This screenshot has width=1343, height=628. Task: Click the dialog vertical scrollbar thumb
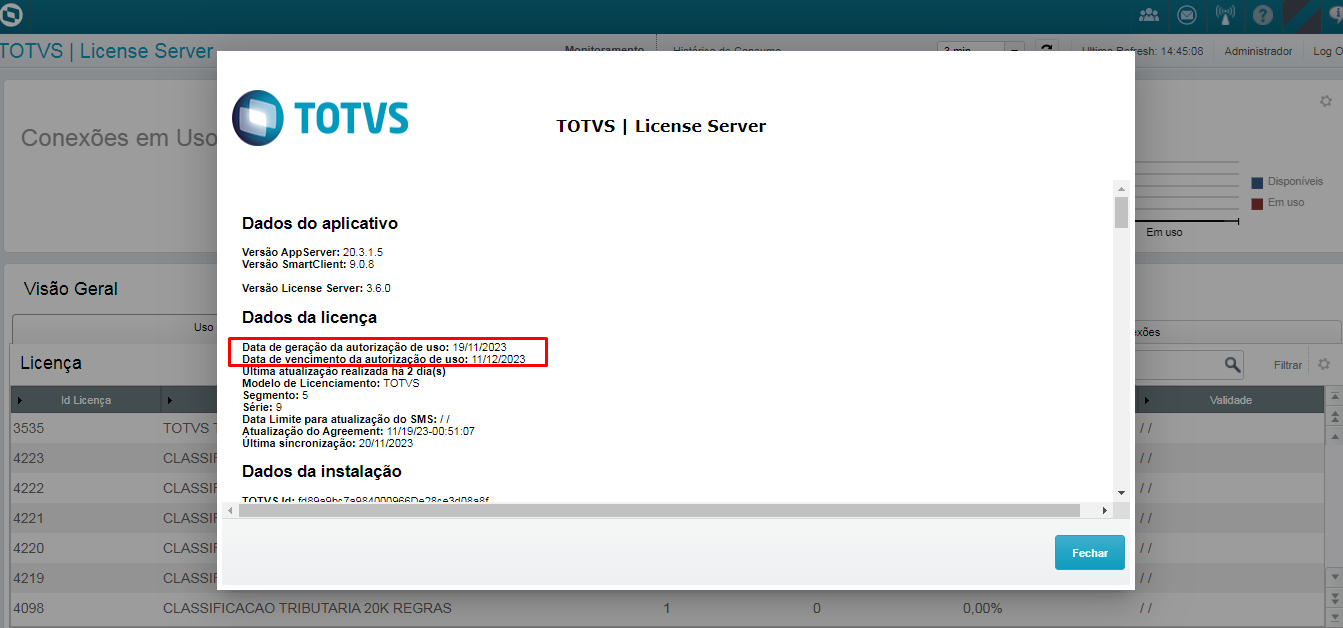coord(1121,212)
